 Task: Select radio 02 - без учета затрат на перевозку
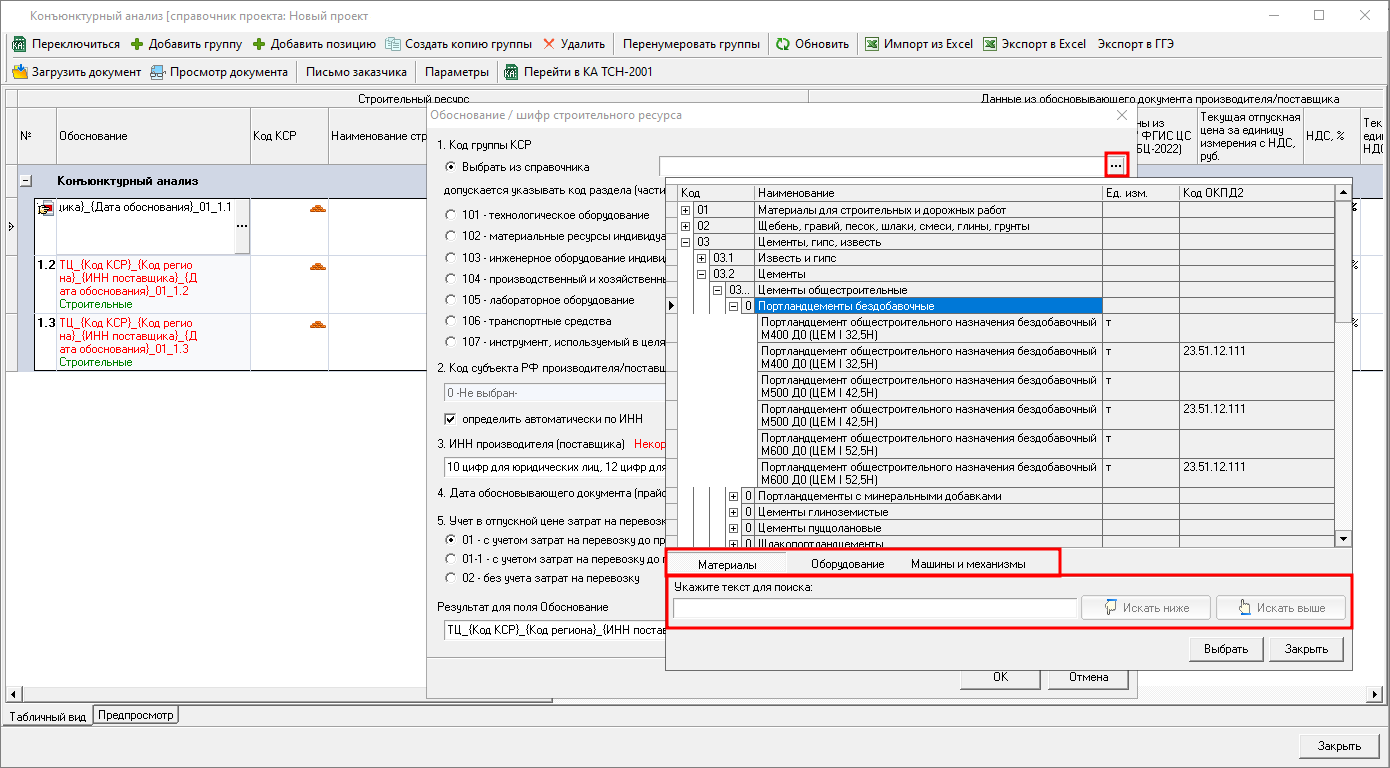(x=450, y=578)
